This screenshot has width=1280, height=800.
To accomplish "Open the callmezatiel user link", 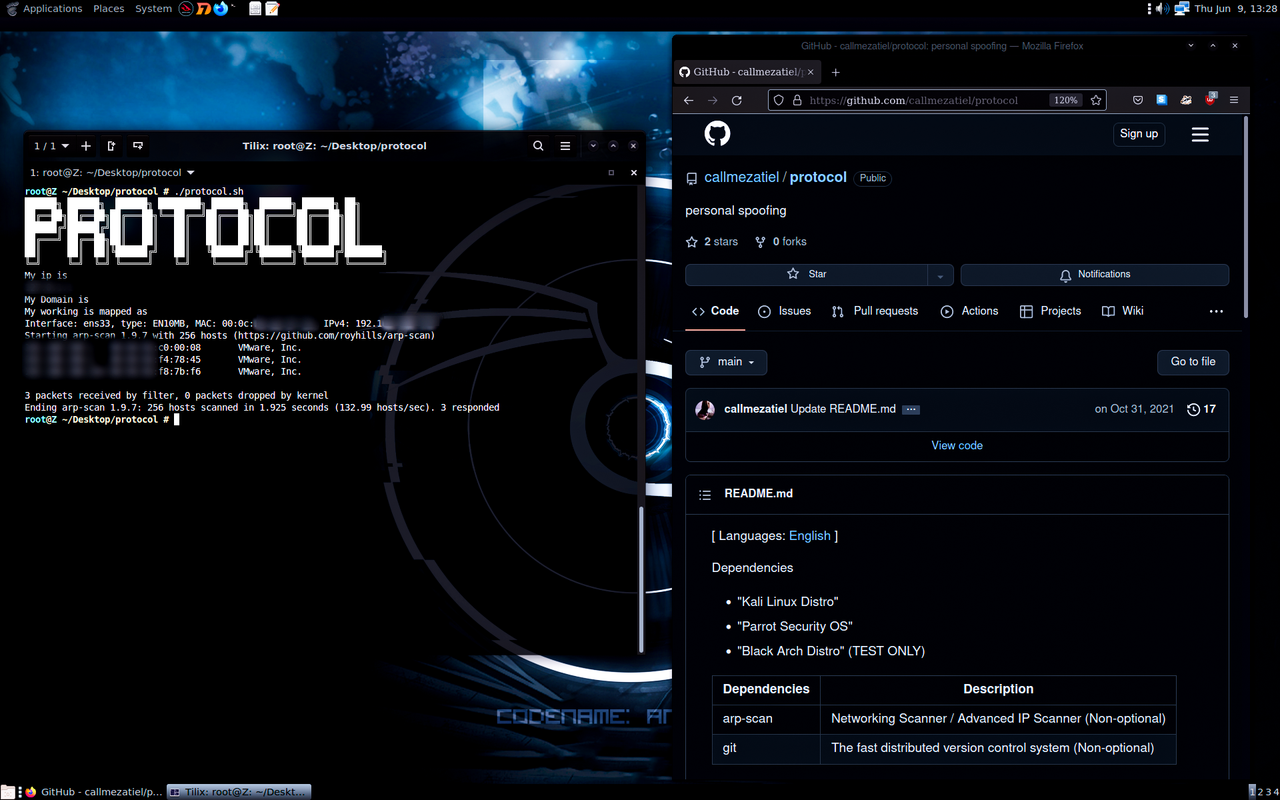I will [742, 177].
